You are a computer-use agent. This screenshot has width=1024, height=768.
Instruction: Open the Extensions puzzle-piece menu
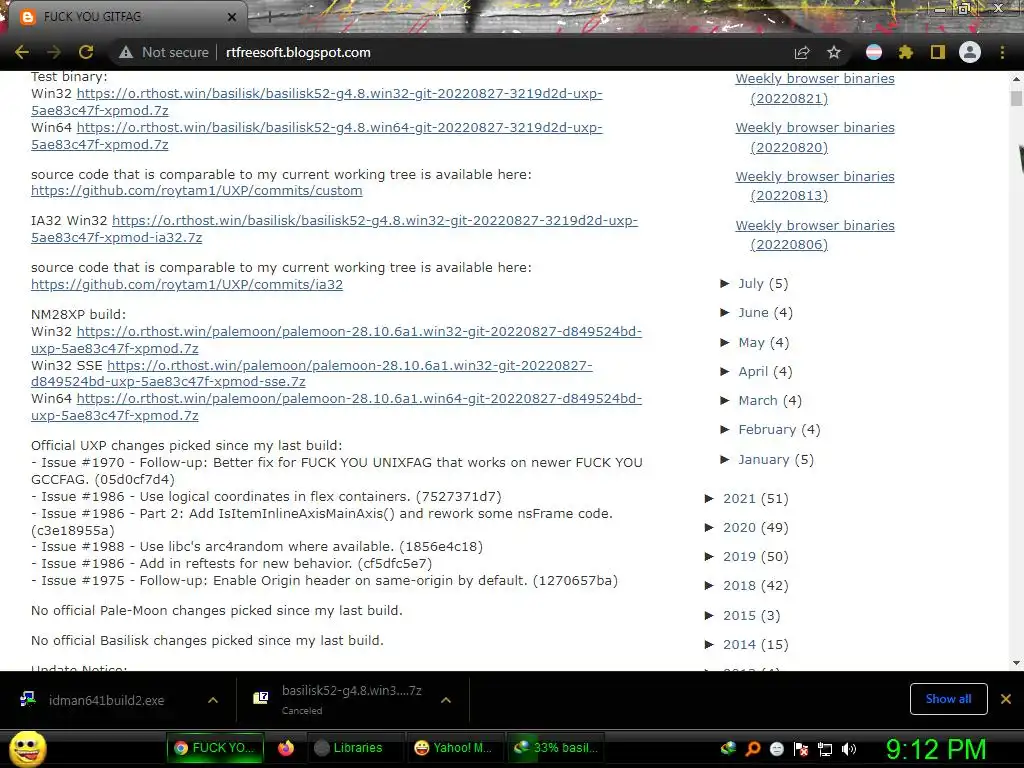[x=906, y=52]
